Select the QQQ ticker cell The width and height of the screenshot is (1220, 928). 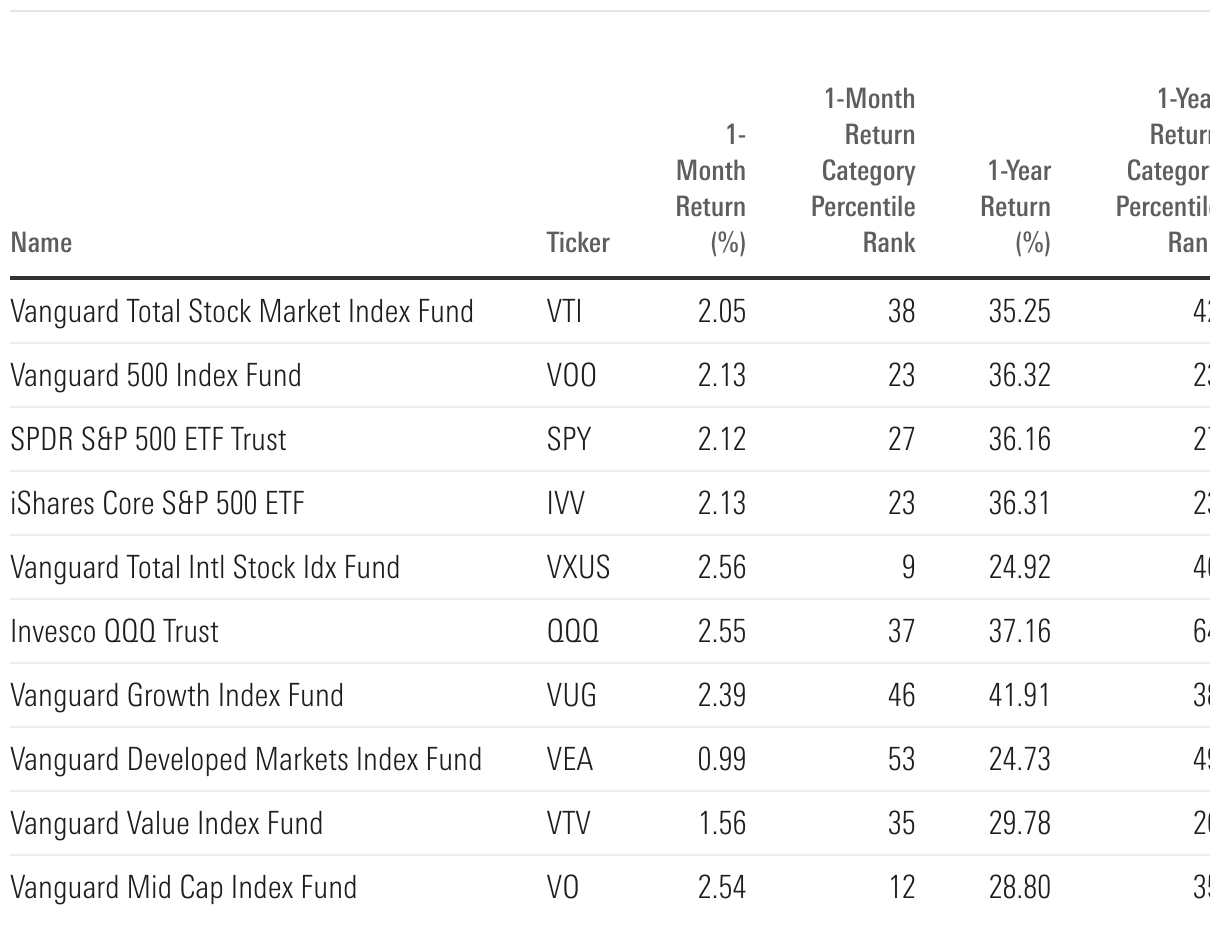click(x=573, y=632)
